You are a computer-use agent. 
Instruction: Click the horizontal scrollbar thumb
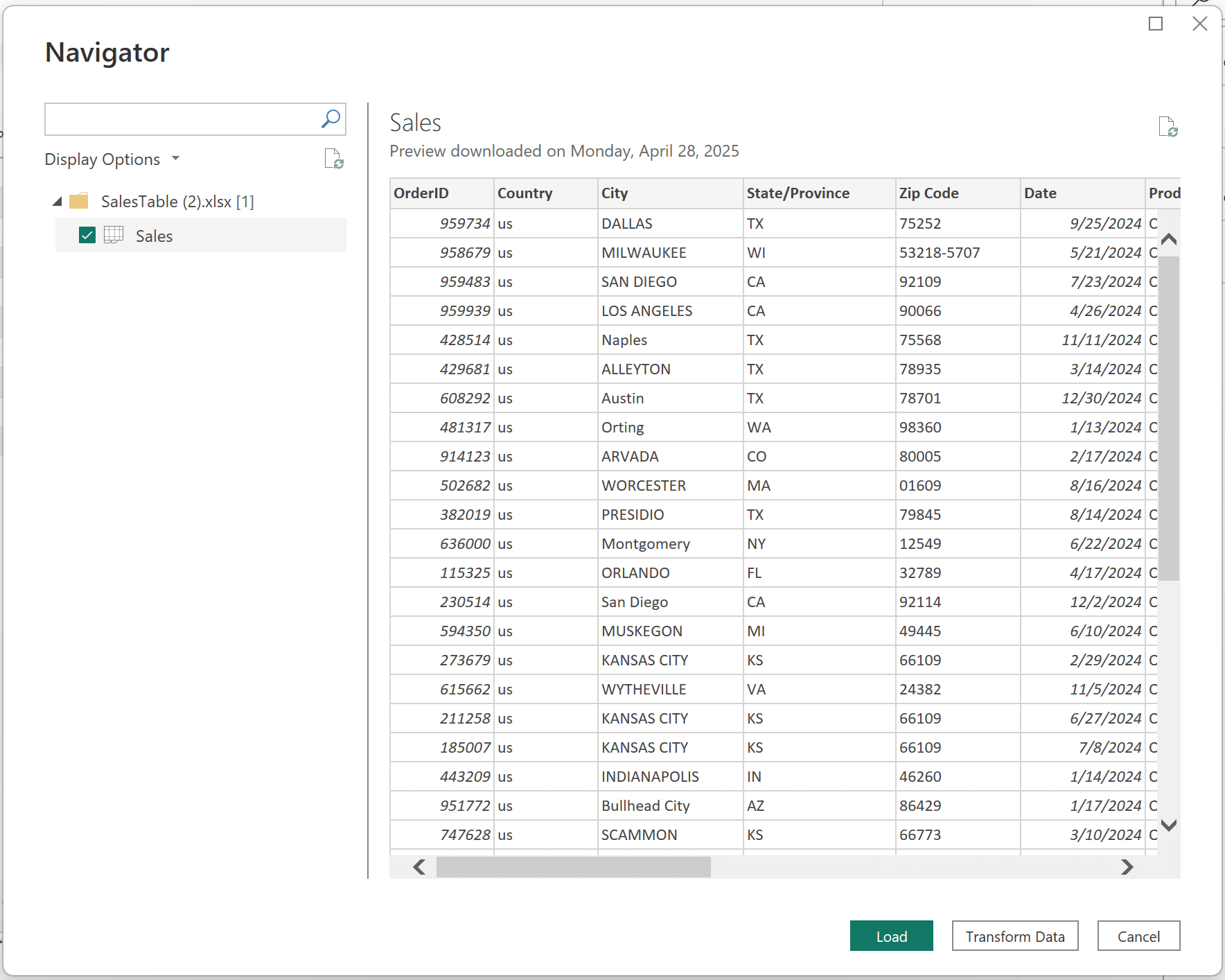click(x=574, y=867)
